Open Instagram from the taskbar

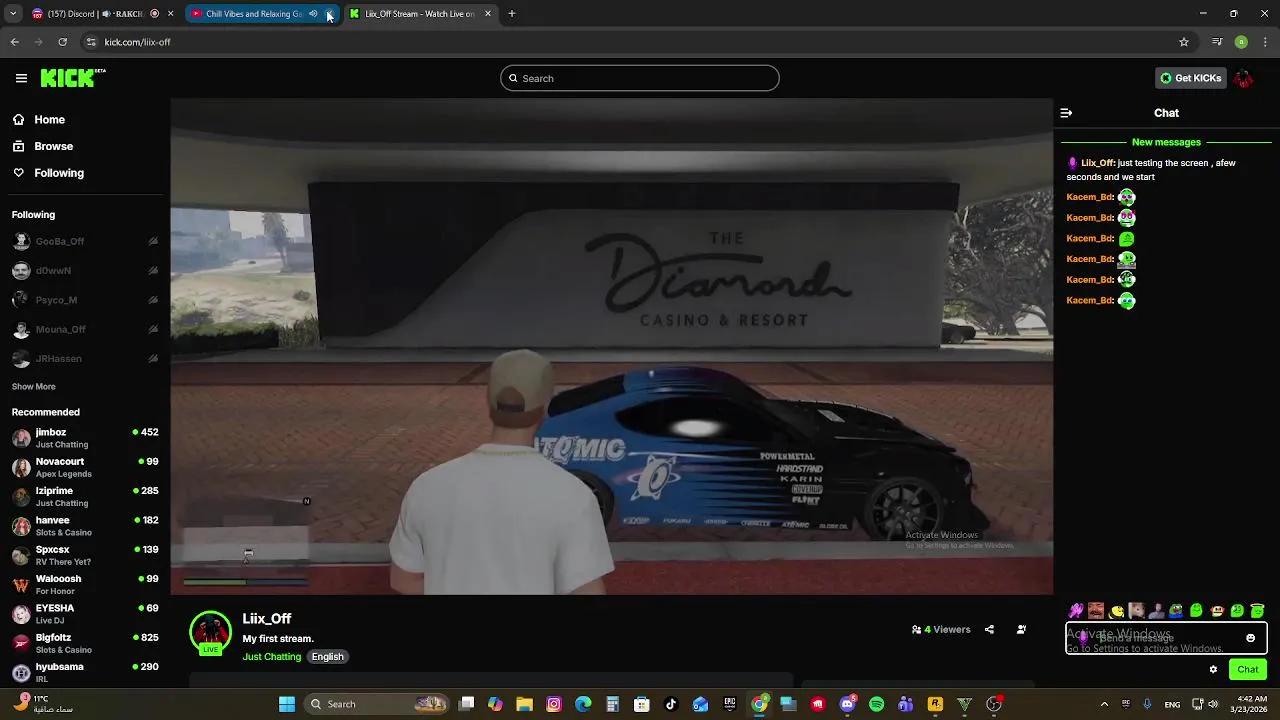pyautogui.click(x=554, y=704)
